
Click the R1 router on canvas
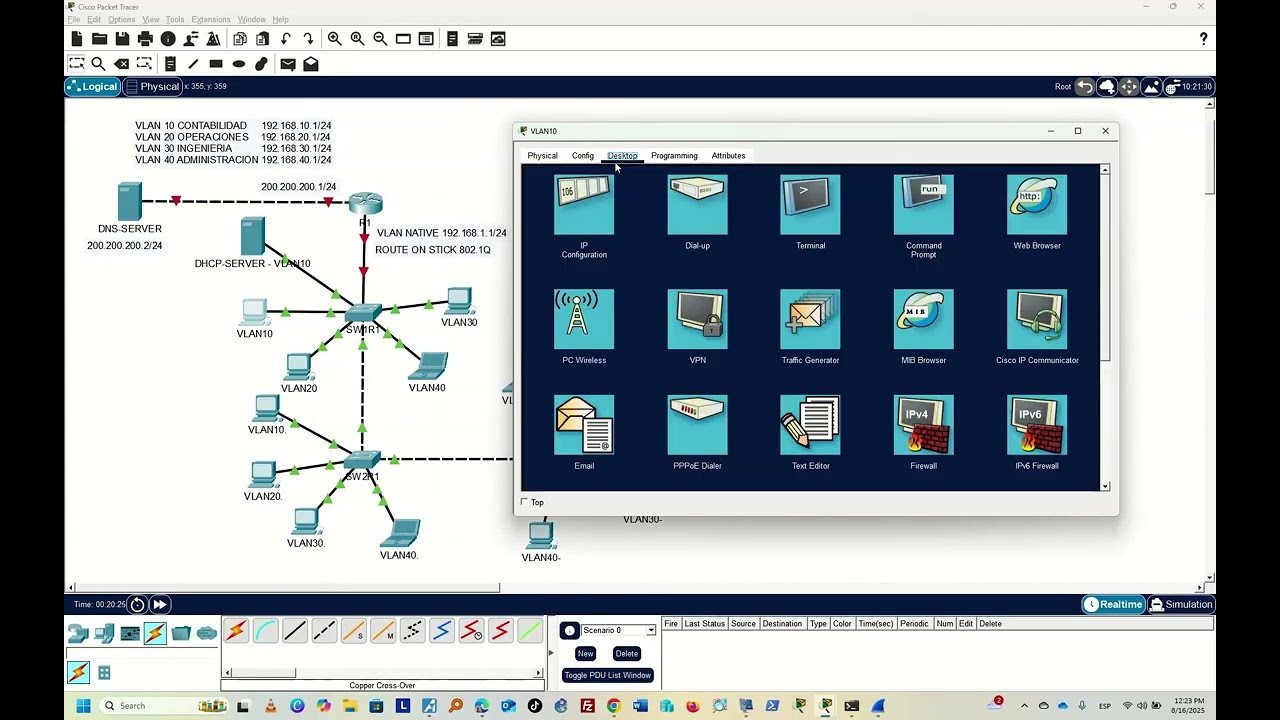click(366, 204)
